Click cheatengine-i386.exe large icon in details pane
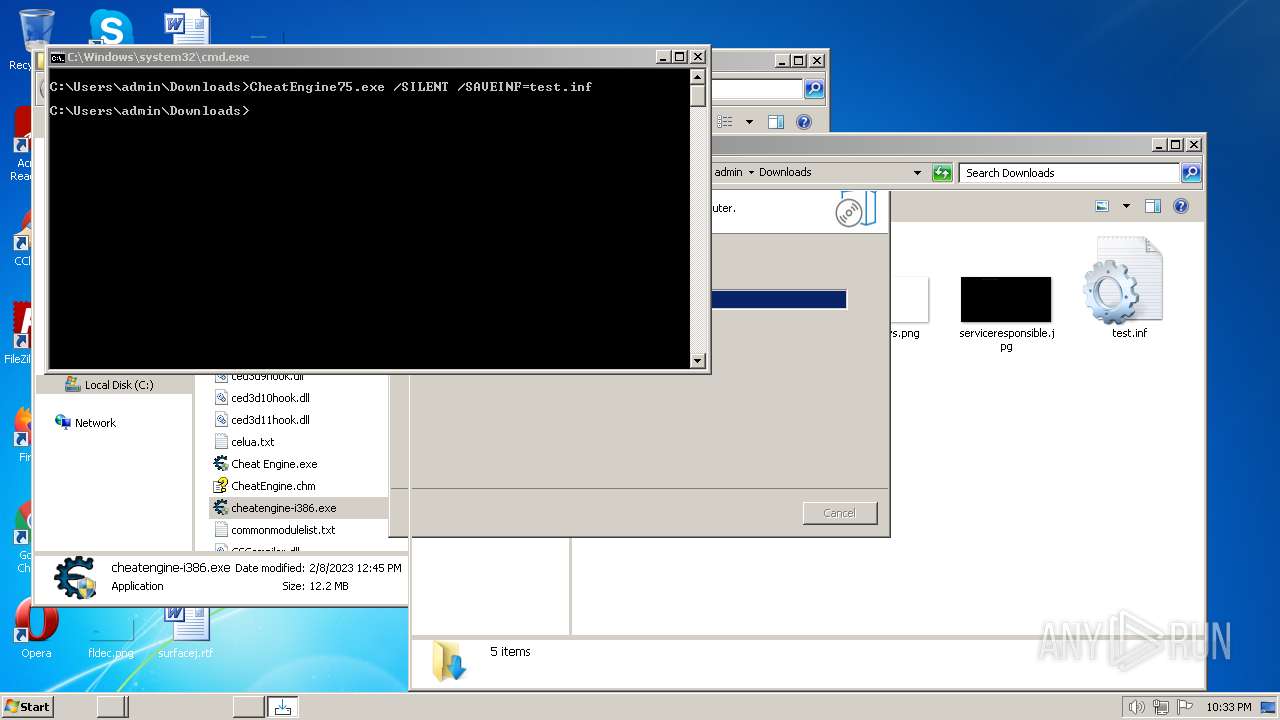Viewport: 1280px width, 720px height. click(75, 577)
